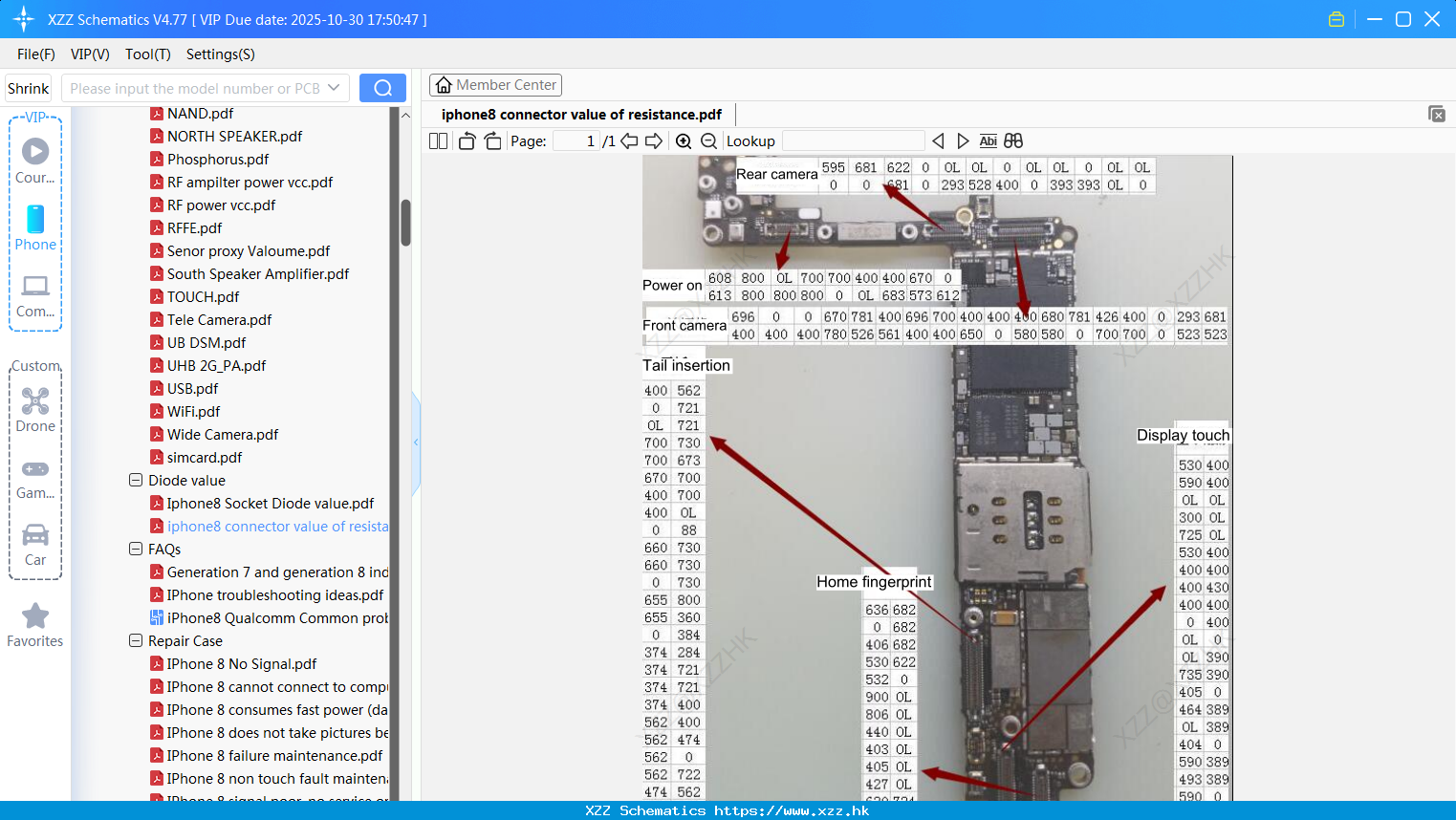1456x820 pixels.
Task: Go to previous page arrow
Action: point(629,141)
